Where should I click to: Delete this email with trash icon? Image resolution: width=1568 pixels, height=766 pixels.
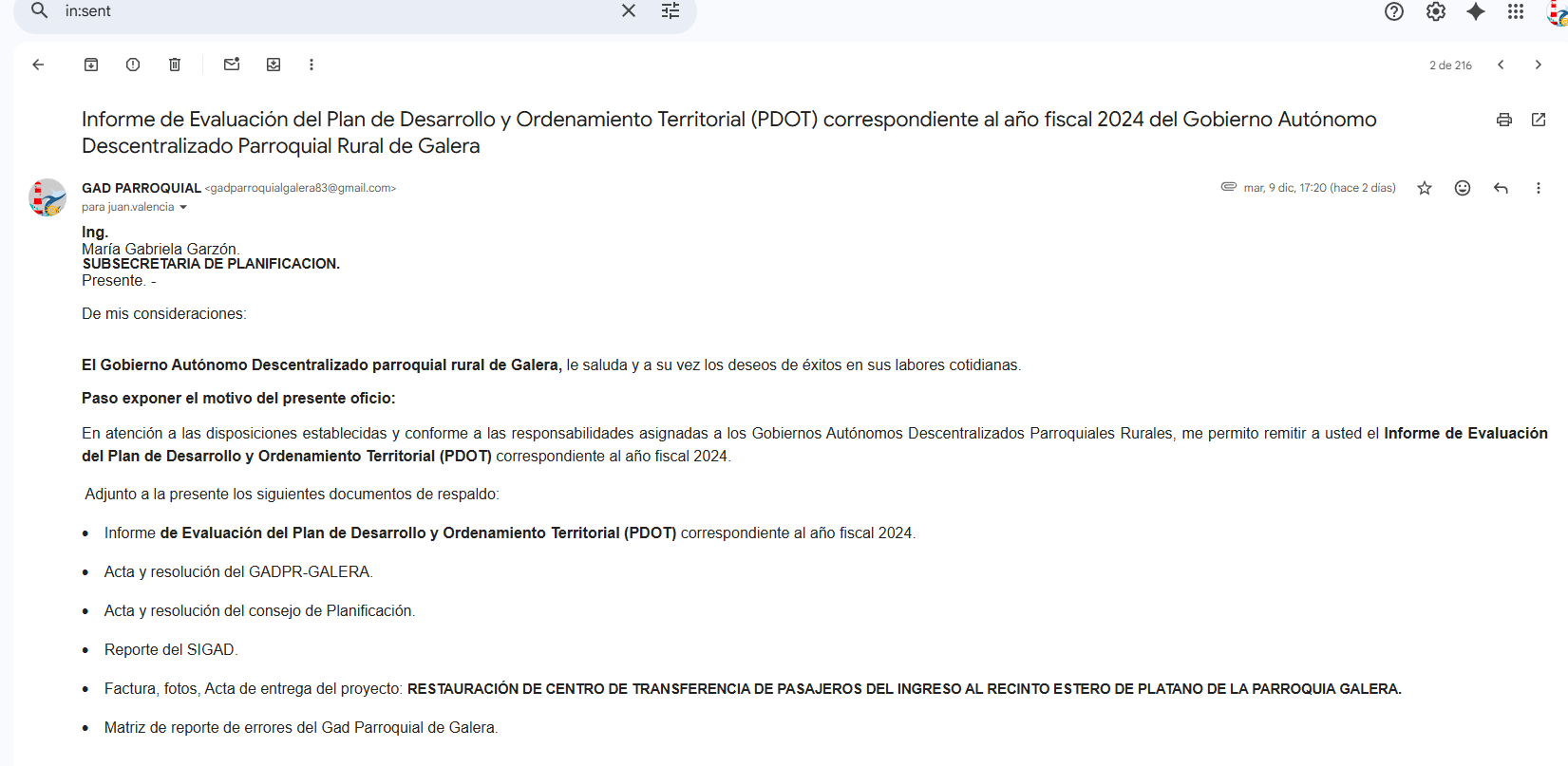[x=175, y=65]
